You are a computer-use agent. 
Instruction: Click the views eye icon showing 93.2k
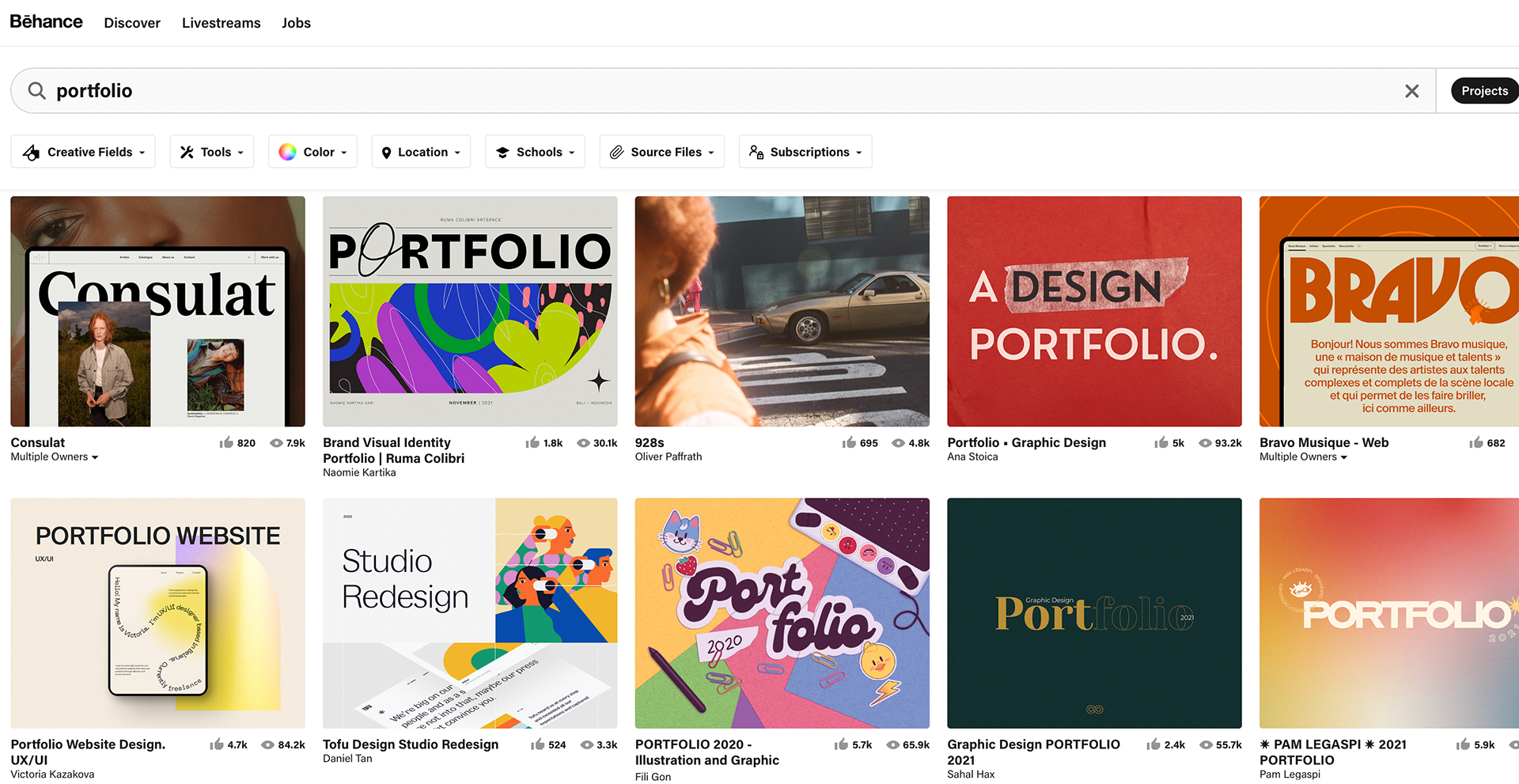click(1205, 443)
